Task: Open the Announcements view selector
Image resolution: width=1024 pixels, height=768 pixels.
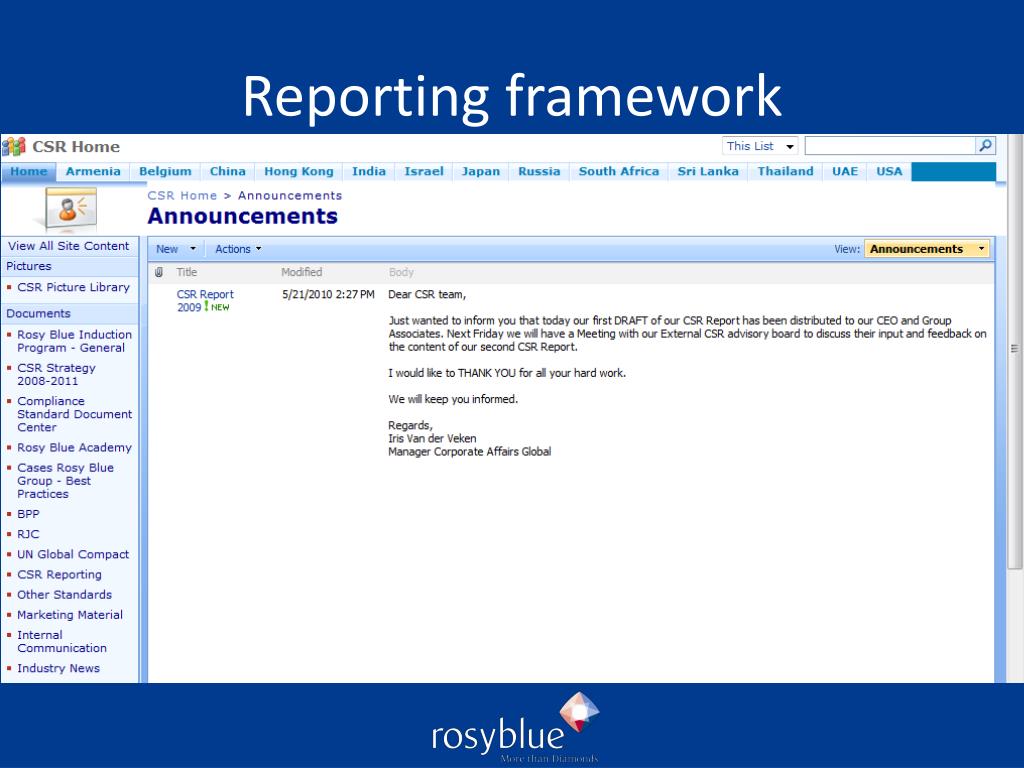Action: point(926,249)
